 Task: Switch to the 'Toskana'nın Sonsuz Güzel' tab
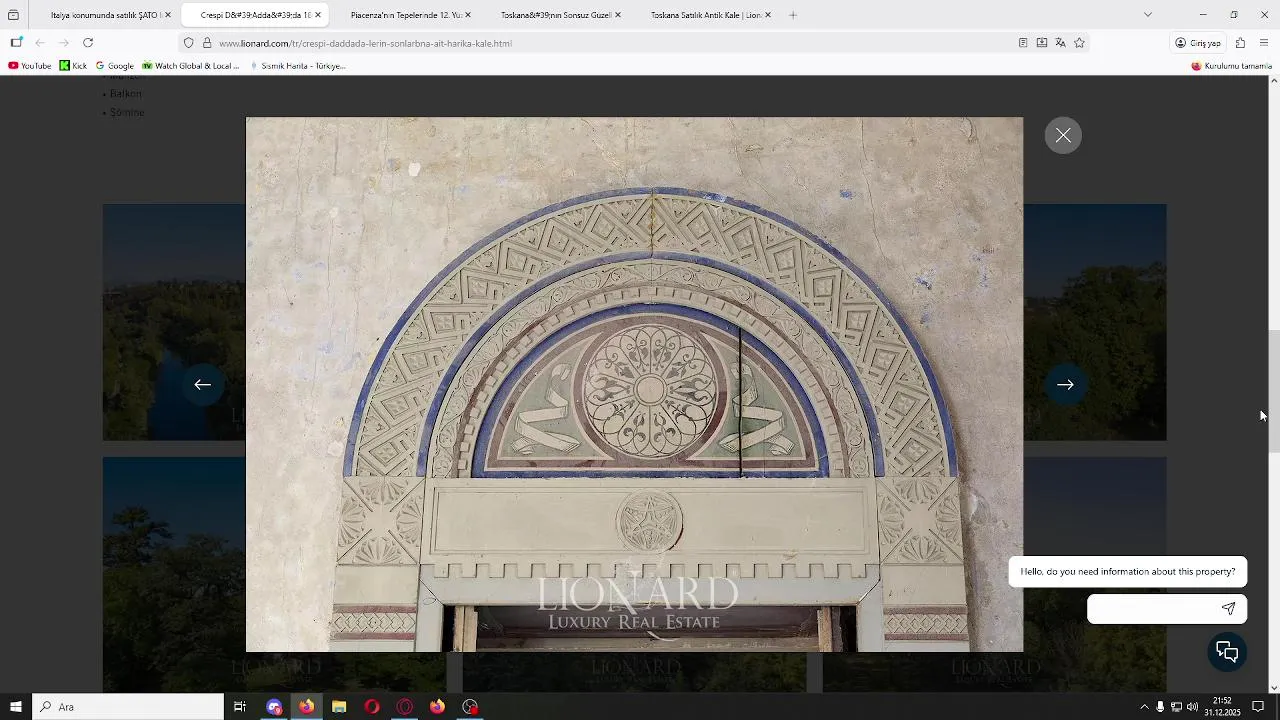[x=555, y=15]
